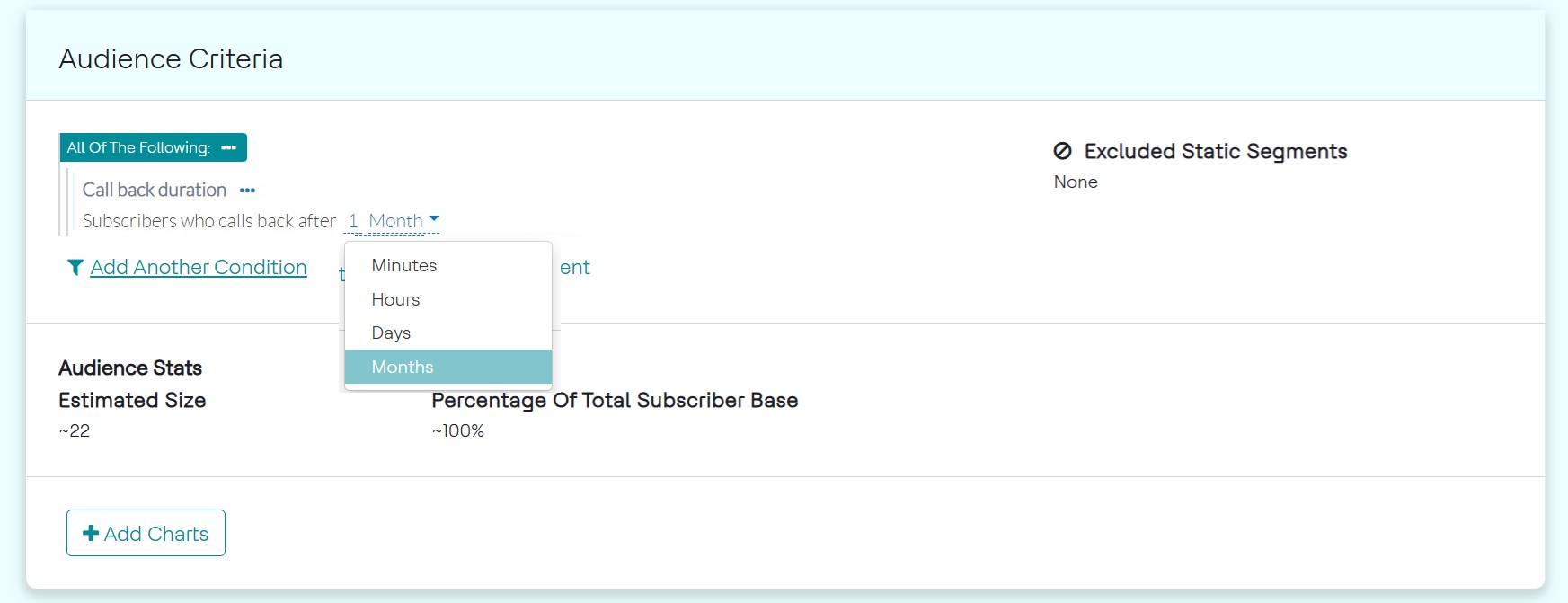This screenshot has width=1568, height=603.
Task: Click the Excluded Static Segments heading
Action: pyautogui.click(x=1216, y=151)
